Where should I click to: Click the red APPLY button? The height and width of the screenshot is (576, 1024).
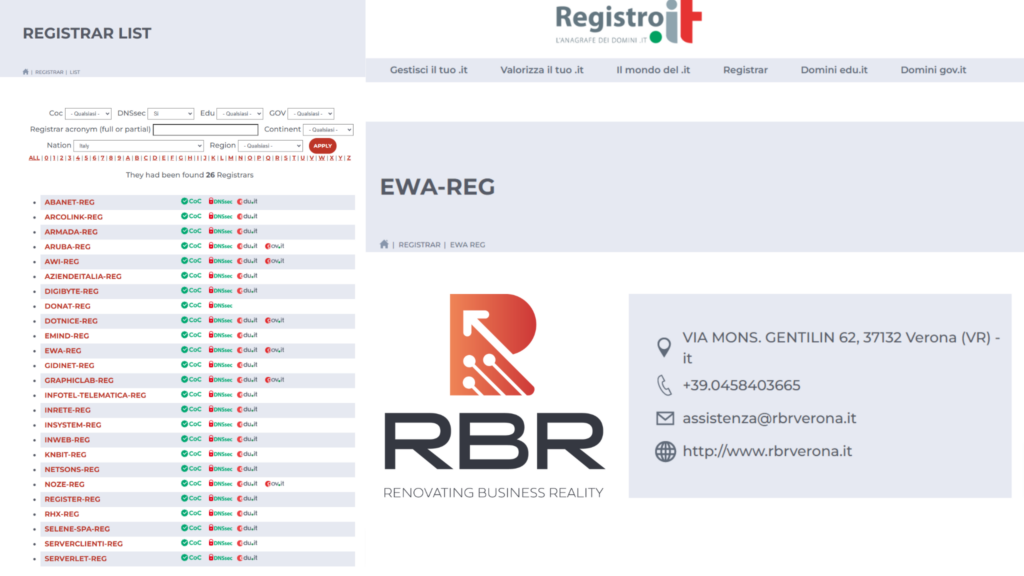click(323, 146)
